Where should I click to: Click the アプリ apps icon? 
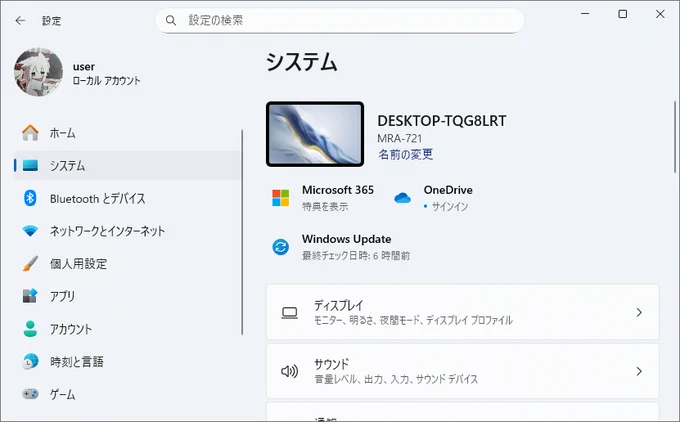(x=30, y=296)
